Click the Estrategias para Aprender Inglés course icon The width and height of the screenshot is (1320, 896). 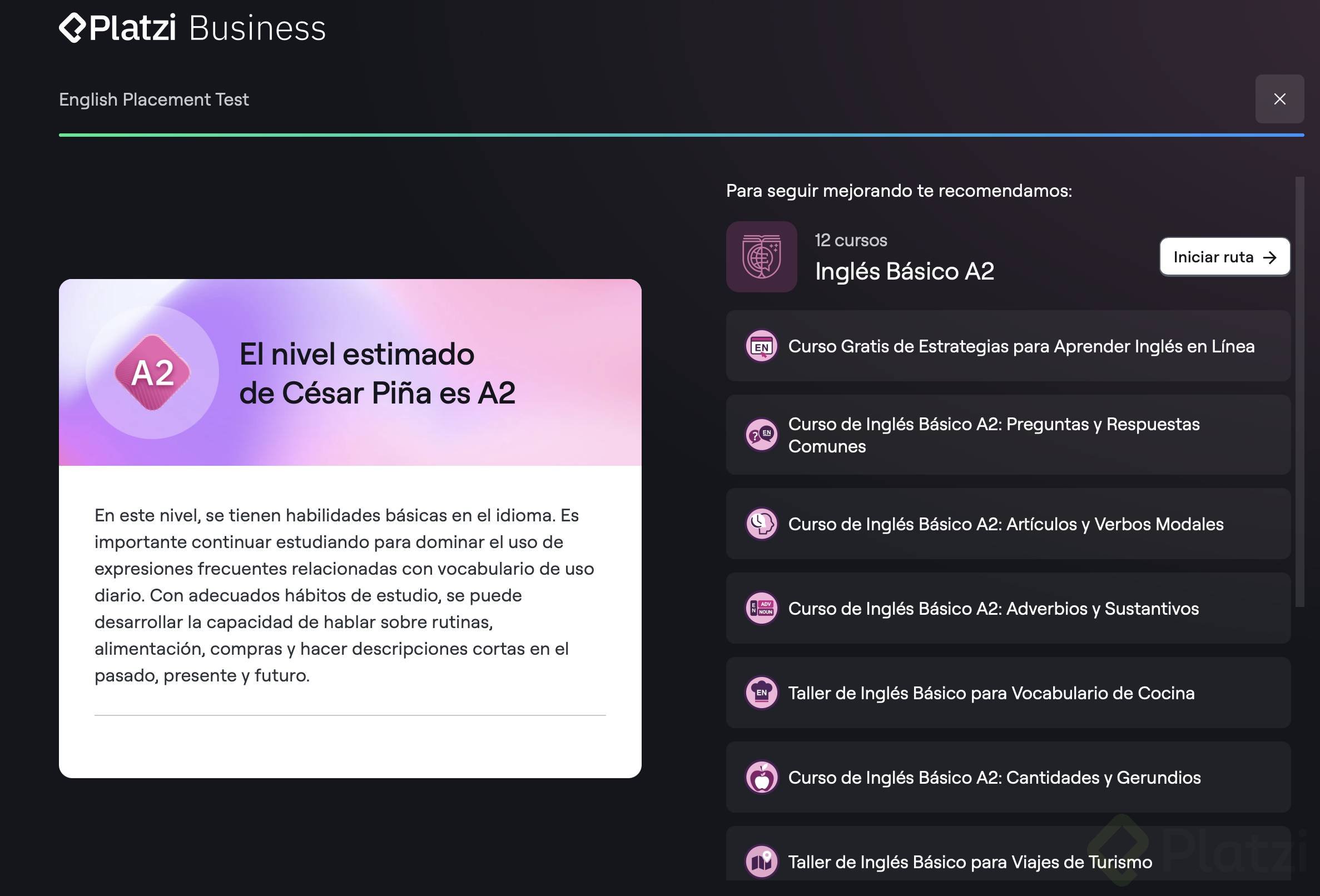coord(761,346)
